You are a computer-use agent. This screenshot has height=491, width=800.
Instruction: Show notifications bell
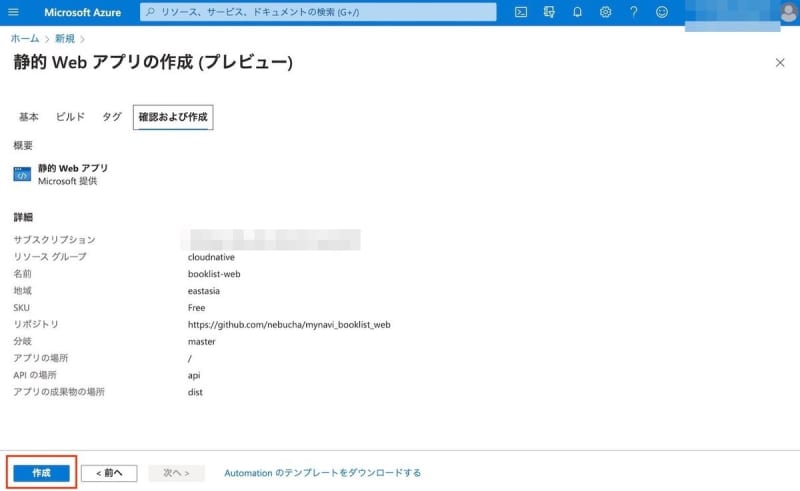(577, 12)
